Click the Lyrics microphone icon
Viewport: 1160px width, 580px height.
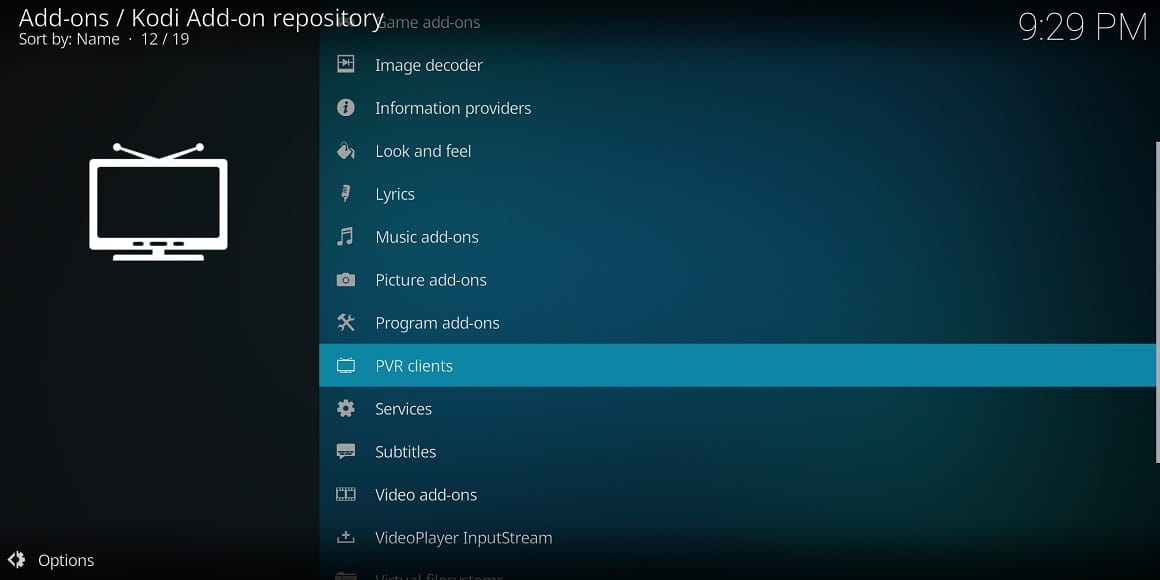pos(346,194)
